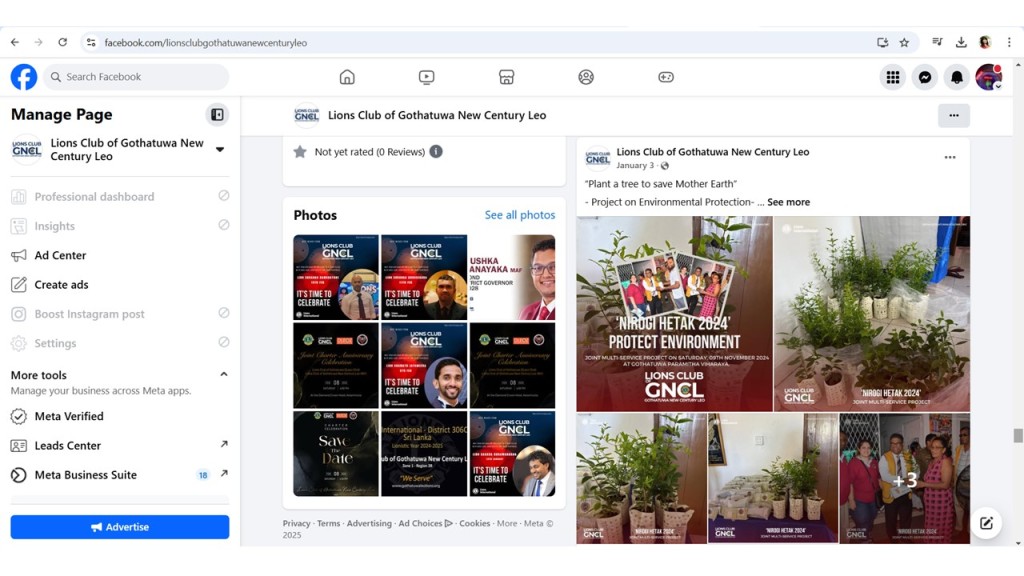
Task: Click the new message compose icon
Action: pos(986,523)
